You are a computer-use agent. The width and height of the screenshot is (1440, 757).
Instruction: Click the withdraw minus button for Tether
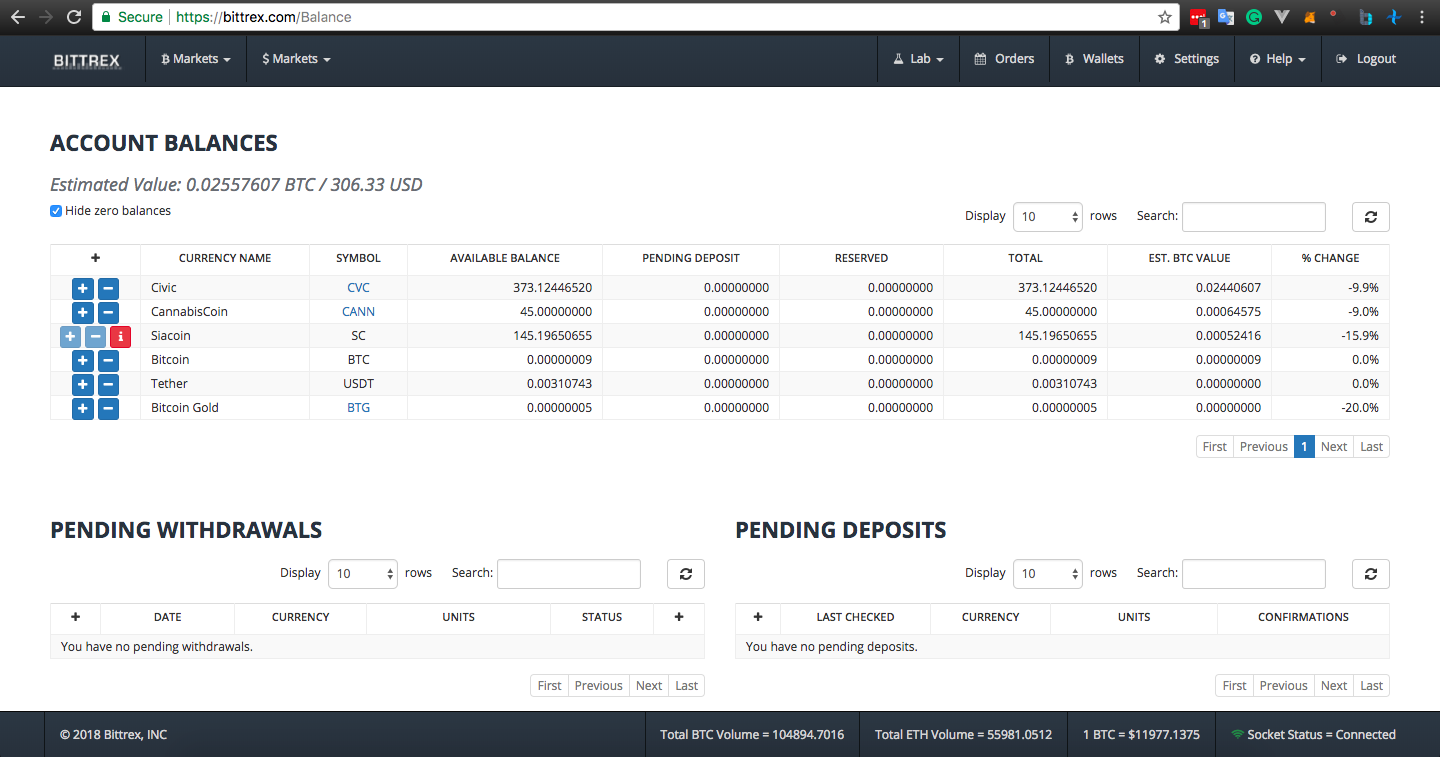[x=108, y=384]
